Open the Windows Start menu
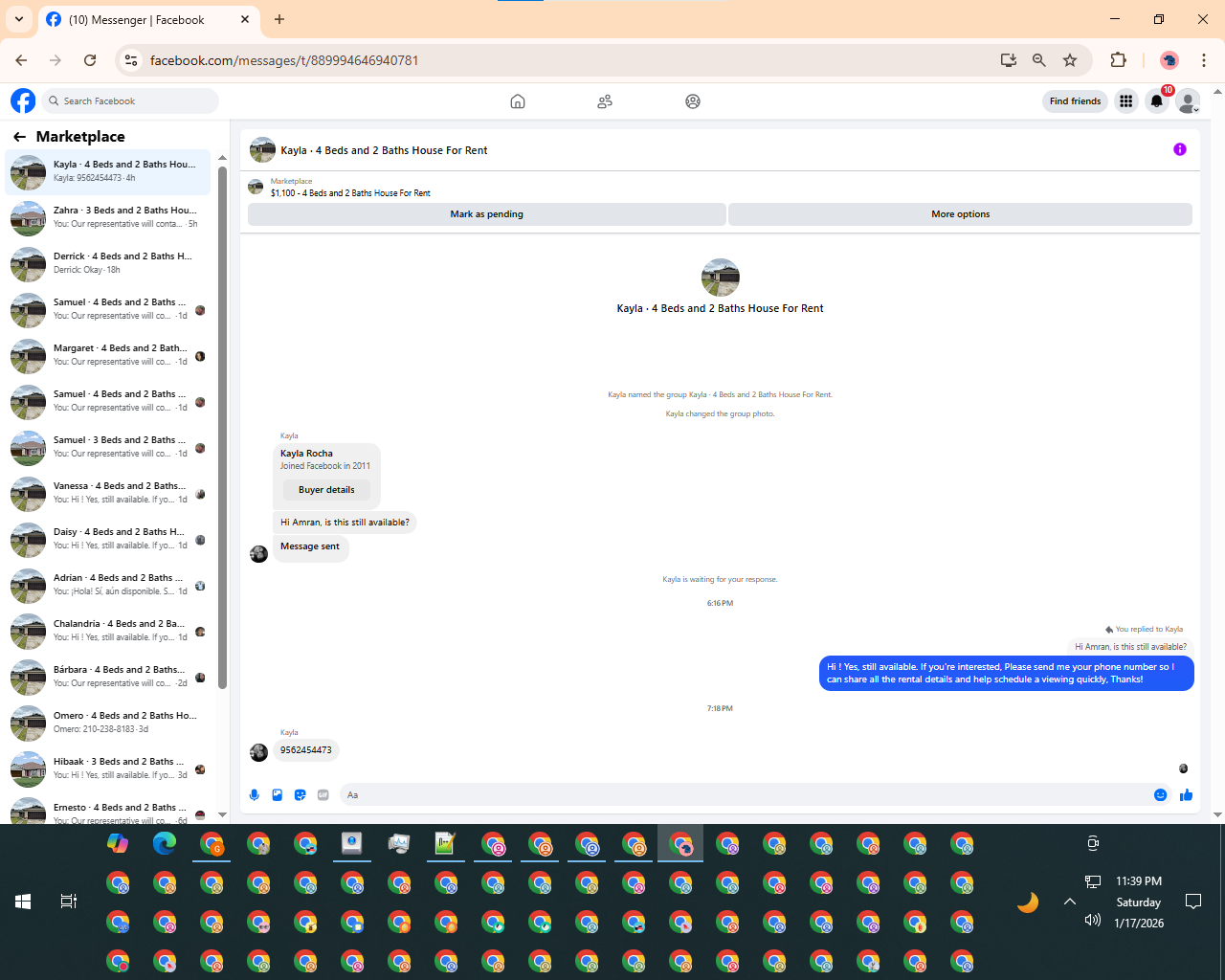 tap(23, 902)
